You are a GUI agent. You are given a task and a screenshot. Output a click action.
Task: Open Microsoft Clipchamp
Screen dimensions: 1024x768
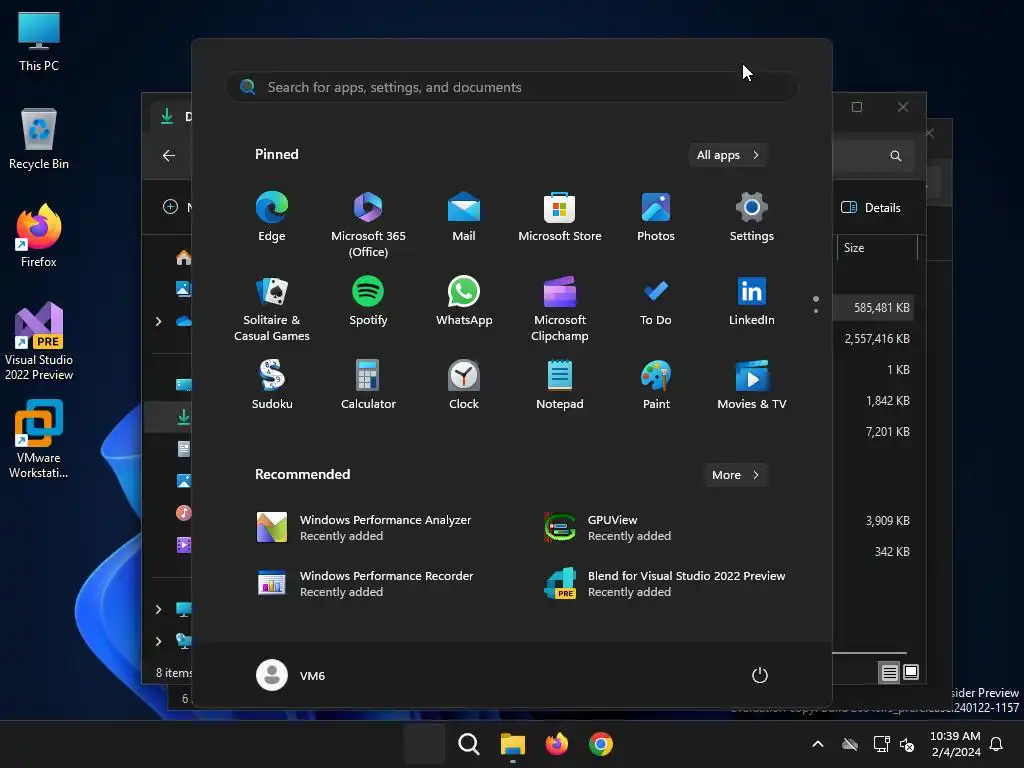pos(560,309)
